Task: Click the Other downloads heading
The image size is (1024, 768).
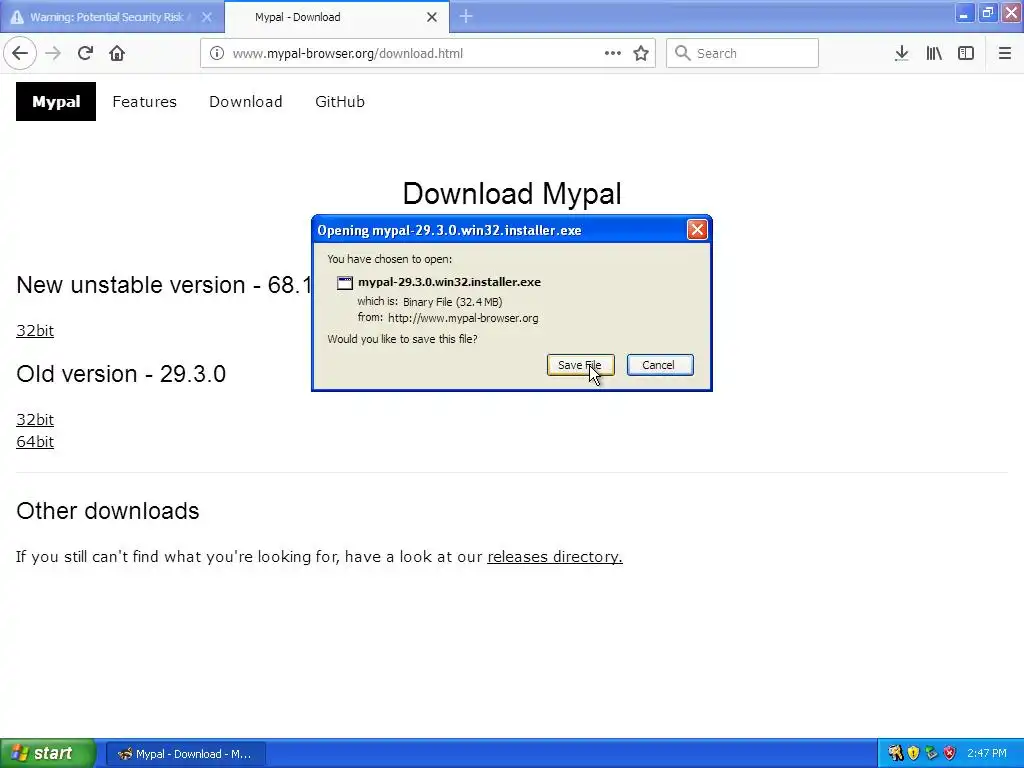Action: click(x=108, y=511)
